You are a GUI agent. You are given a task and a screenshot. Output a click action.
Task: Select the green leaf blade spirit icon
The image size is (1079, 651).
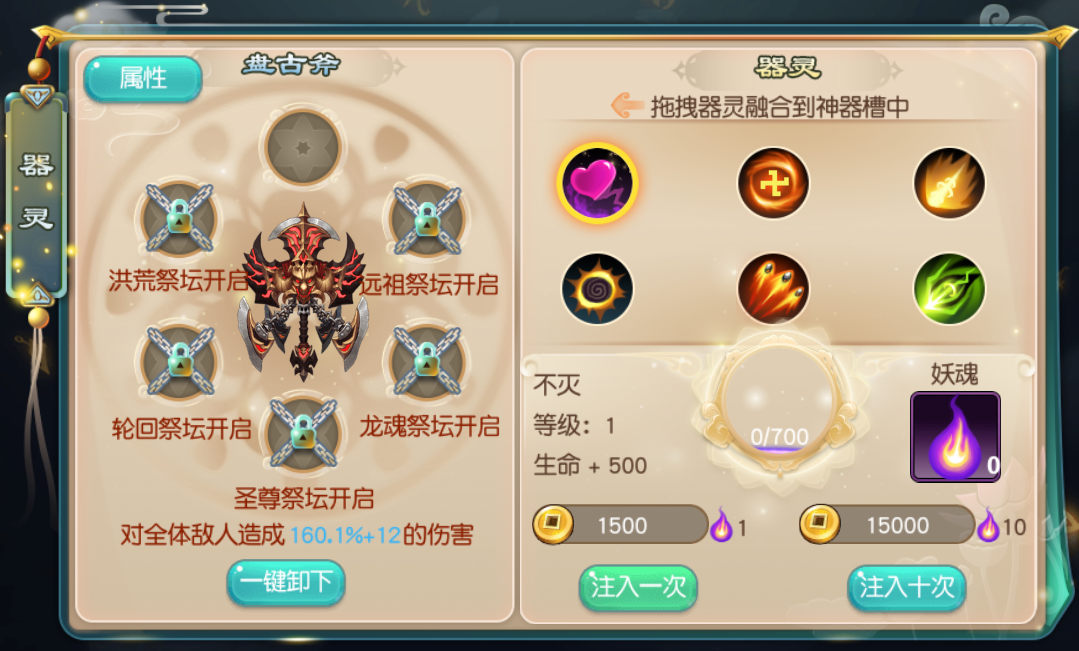pyautogui.click(x=949, y=288)
